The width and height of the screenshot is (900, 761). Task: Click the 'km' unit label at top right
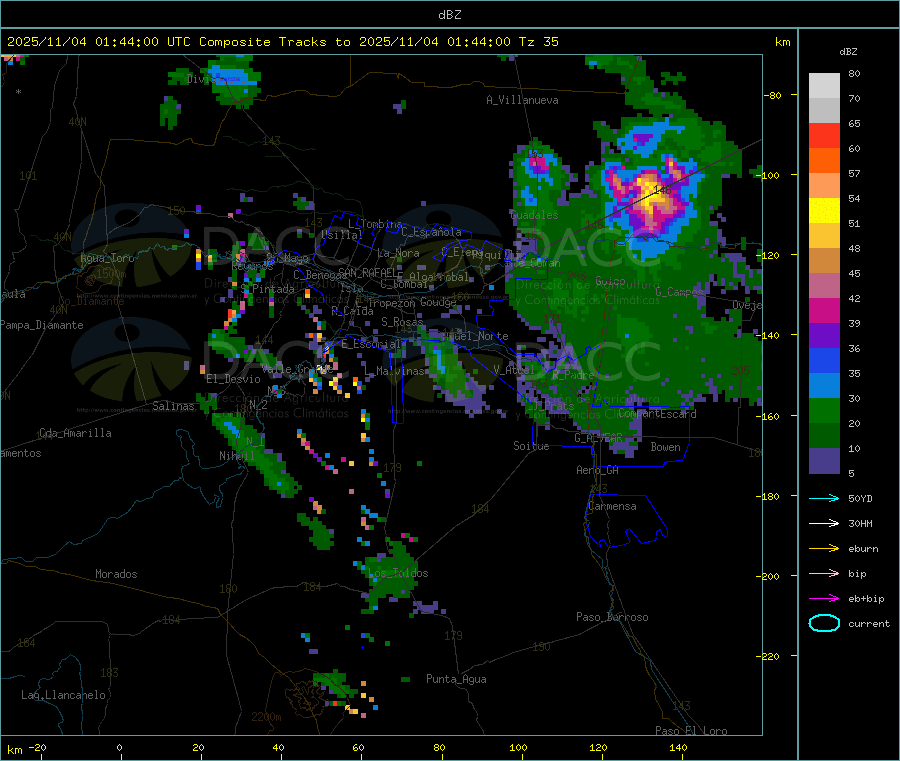click(782, 42)
